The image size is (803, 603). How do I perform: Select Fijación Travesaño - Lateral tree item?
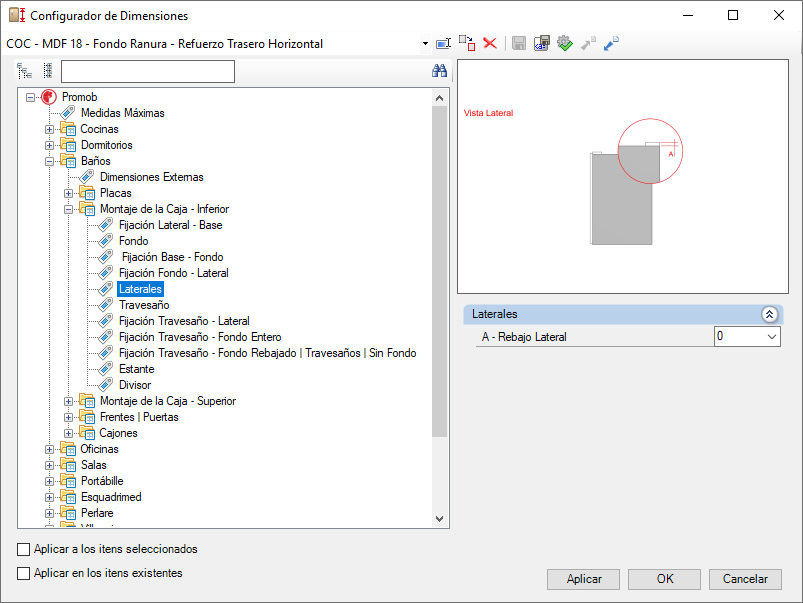184,321
